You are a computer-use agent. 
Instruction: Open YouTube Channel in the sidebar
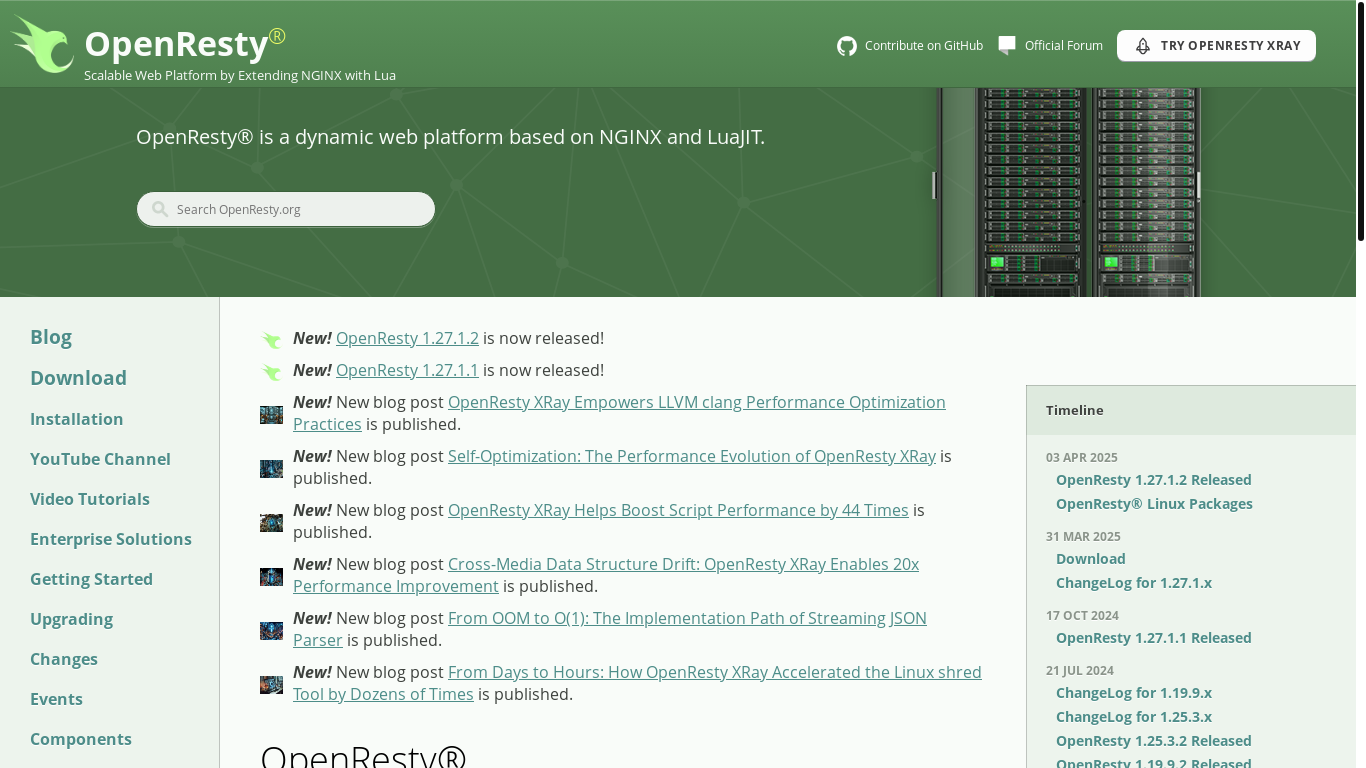[x=100, y=459]
